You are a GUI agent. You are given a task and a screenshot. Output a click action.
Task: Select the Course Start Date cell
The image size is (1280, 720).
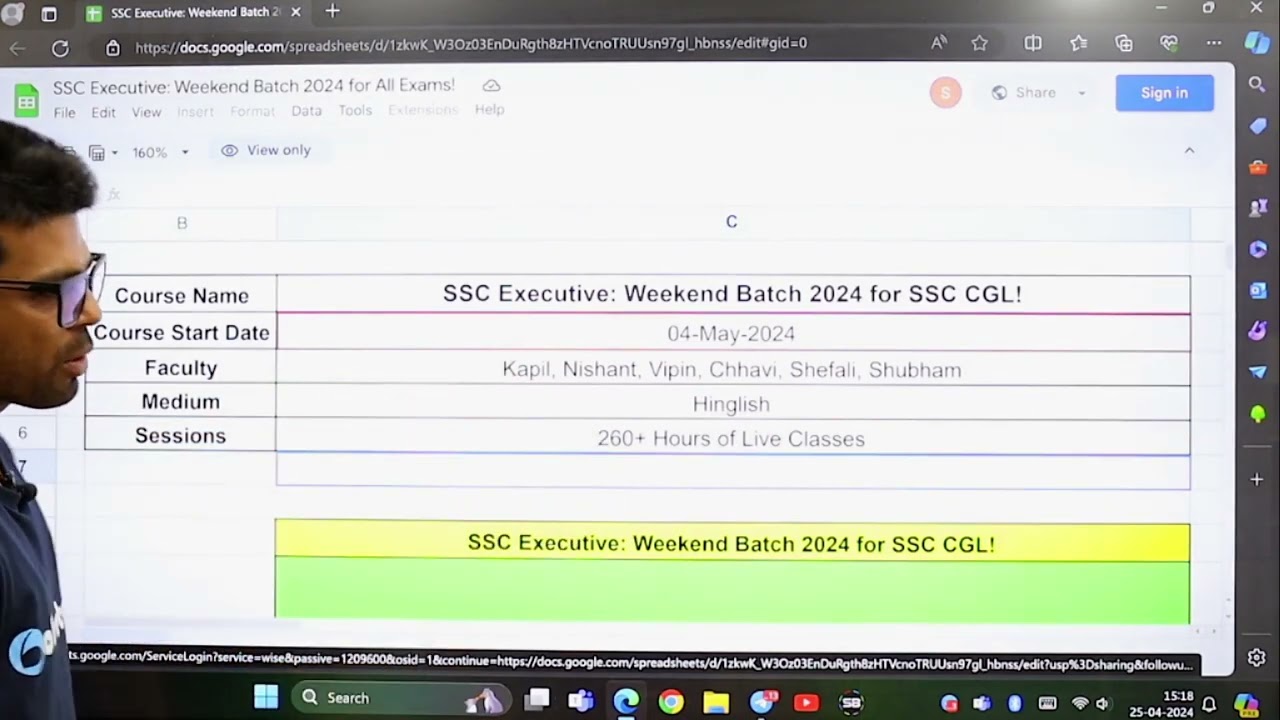(181, 332)
